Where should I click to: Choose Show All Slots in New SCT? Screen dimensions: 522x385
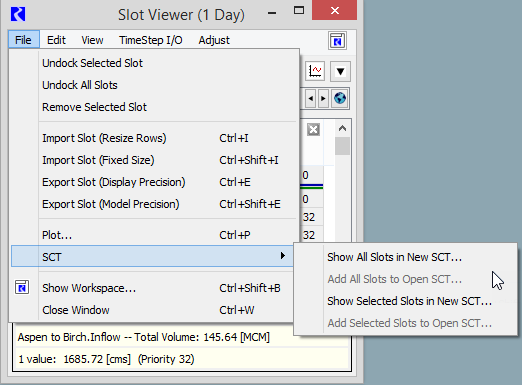point(394,257)
